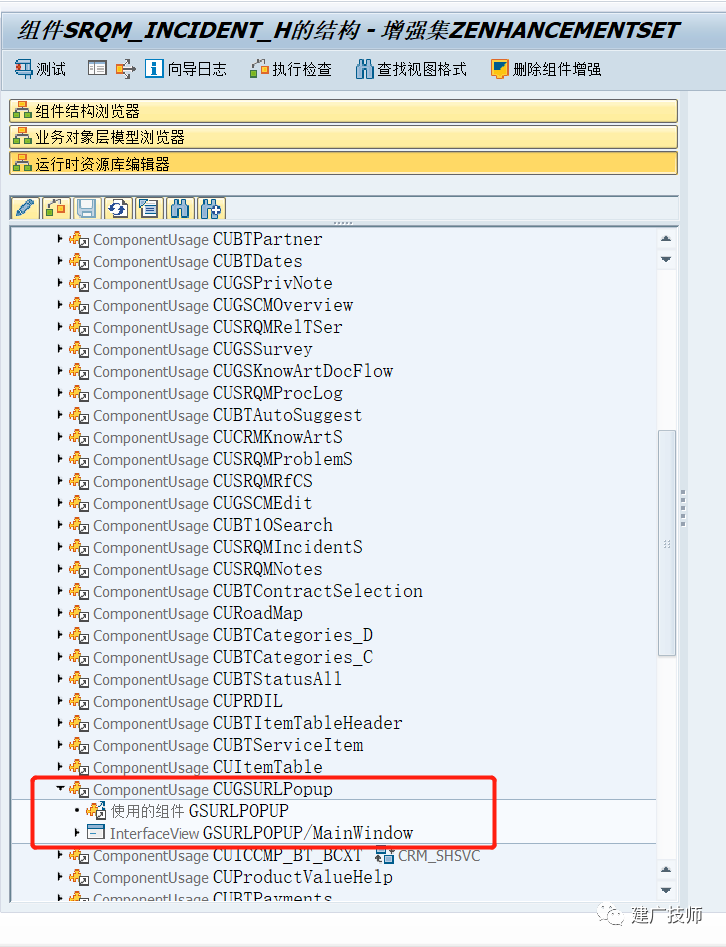The image size is (726, 947).
Task: Open the 业务对象层模型浏览器 panel
Action: click(x=344, y=137)
